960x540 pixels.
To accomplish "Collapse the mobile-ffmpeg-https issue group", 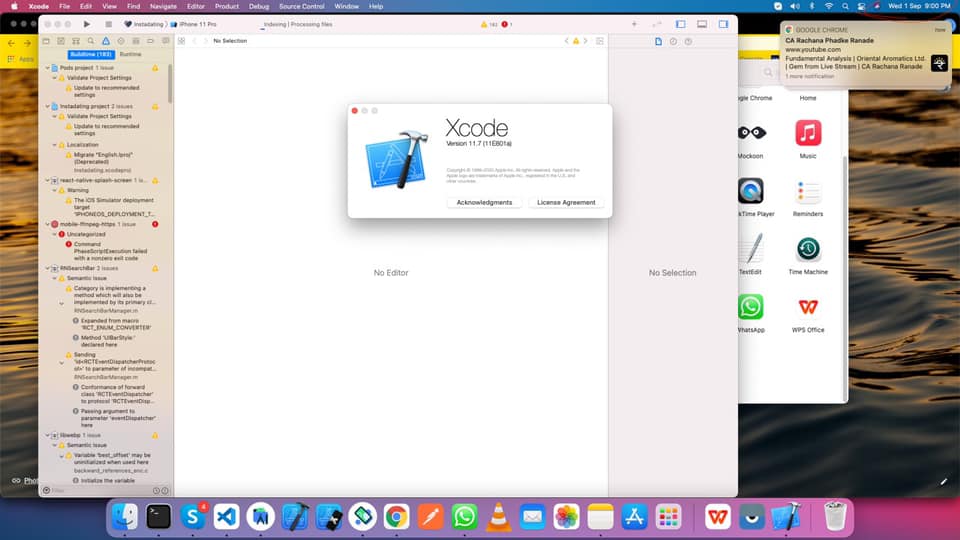I will click(46, 224).
